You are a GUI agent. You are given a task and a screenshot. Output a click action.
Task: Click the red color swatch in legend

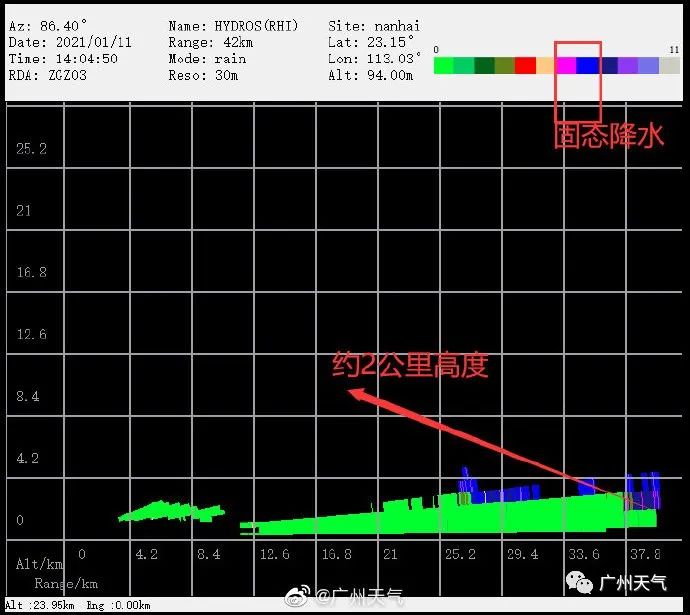525,66
